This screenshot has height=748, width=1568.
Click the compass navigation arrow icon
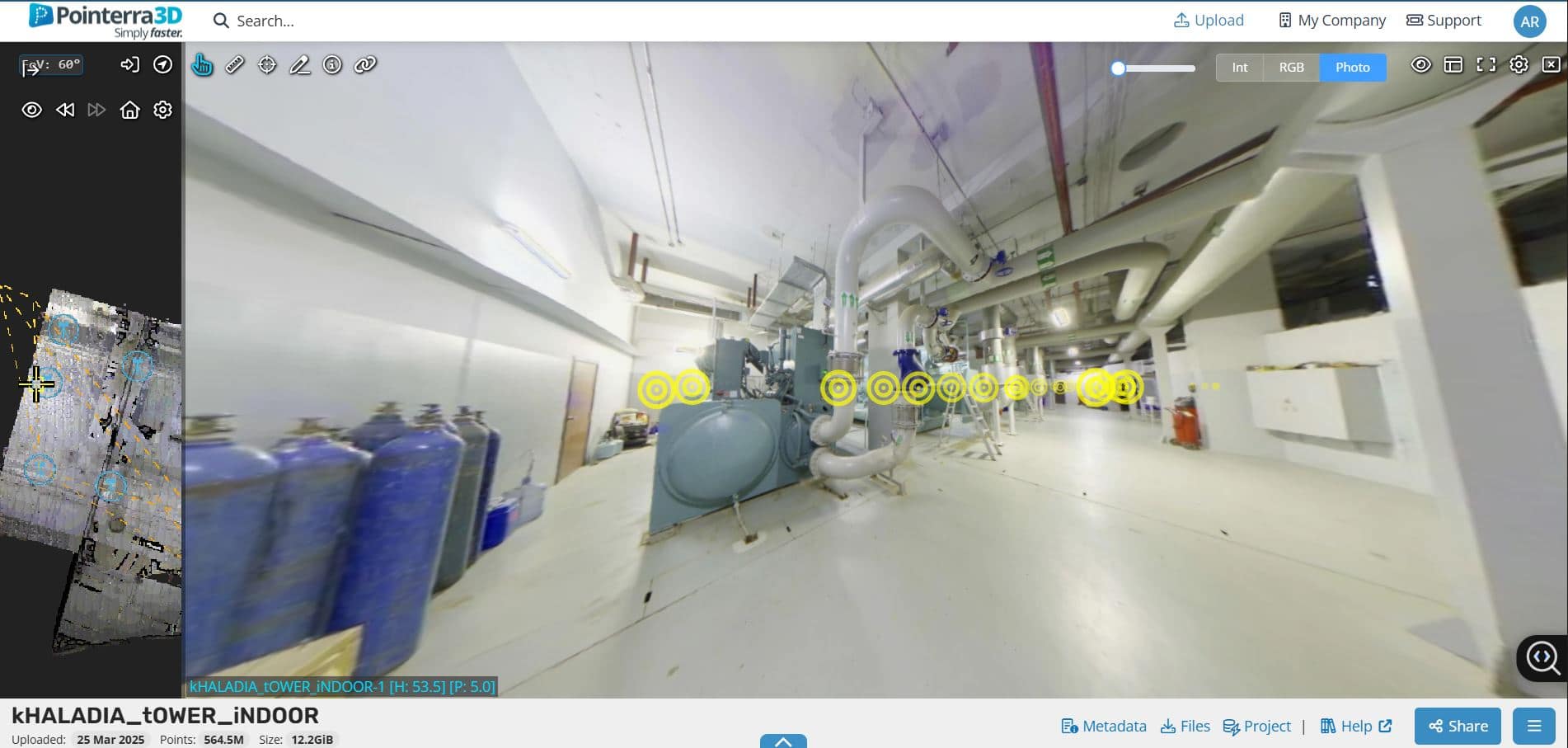click(x=163, y=64)
